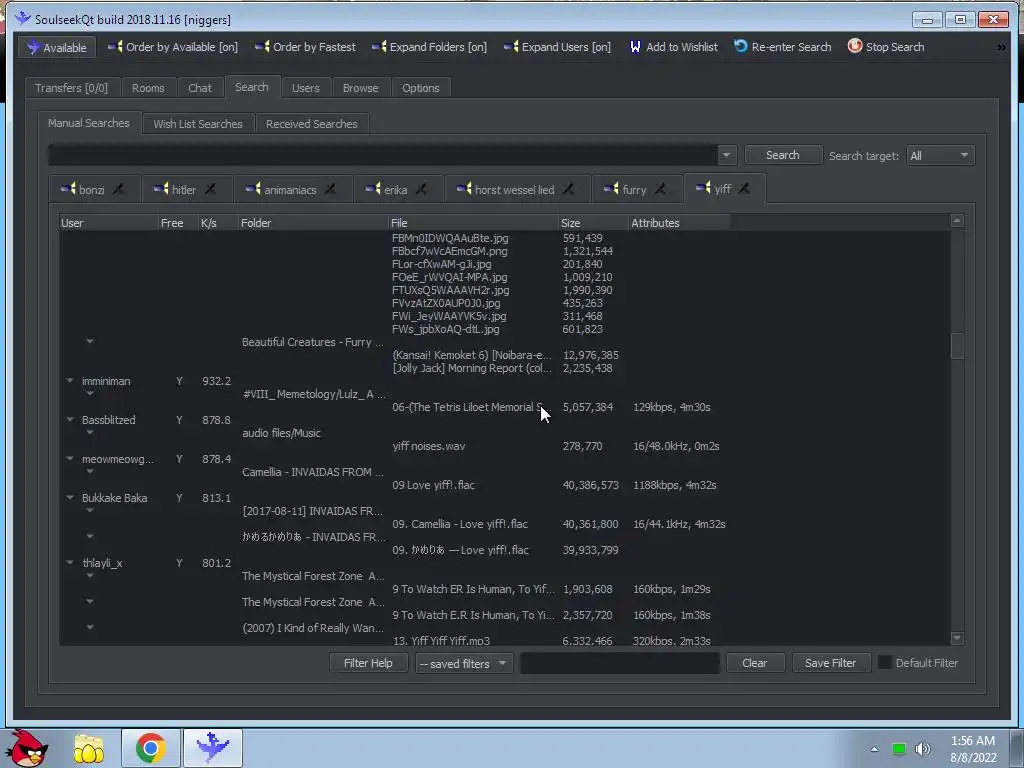Click Add to Wishlist
Screen dimensions: 1024x768
[x=673, y=47]
